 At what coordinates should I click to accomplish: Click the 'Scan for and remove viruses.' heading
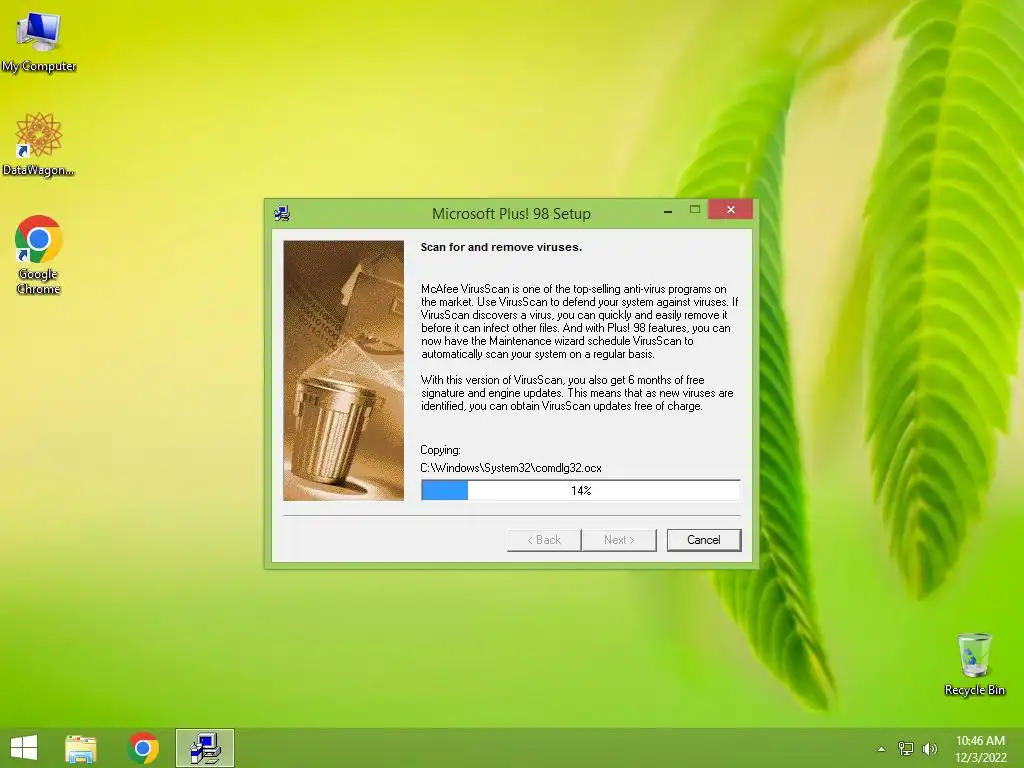coord(501,247)
